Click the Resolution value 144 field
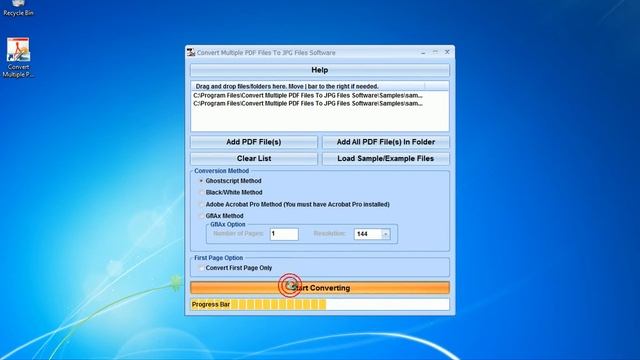Image resolution: width=640 pixels, height=360 pixels. pos(367,234)
